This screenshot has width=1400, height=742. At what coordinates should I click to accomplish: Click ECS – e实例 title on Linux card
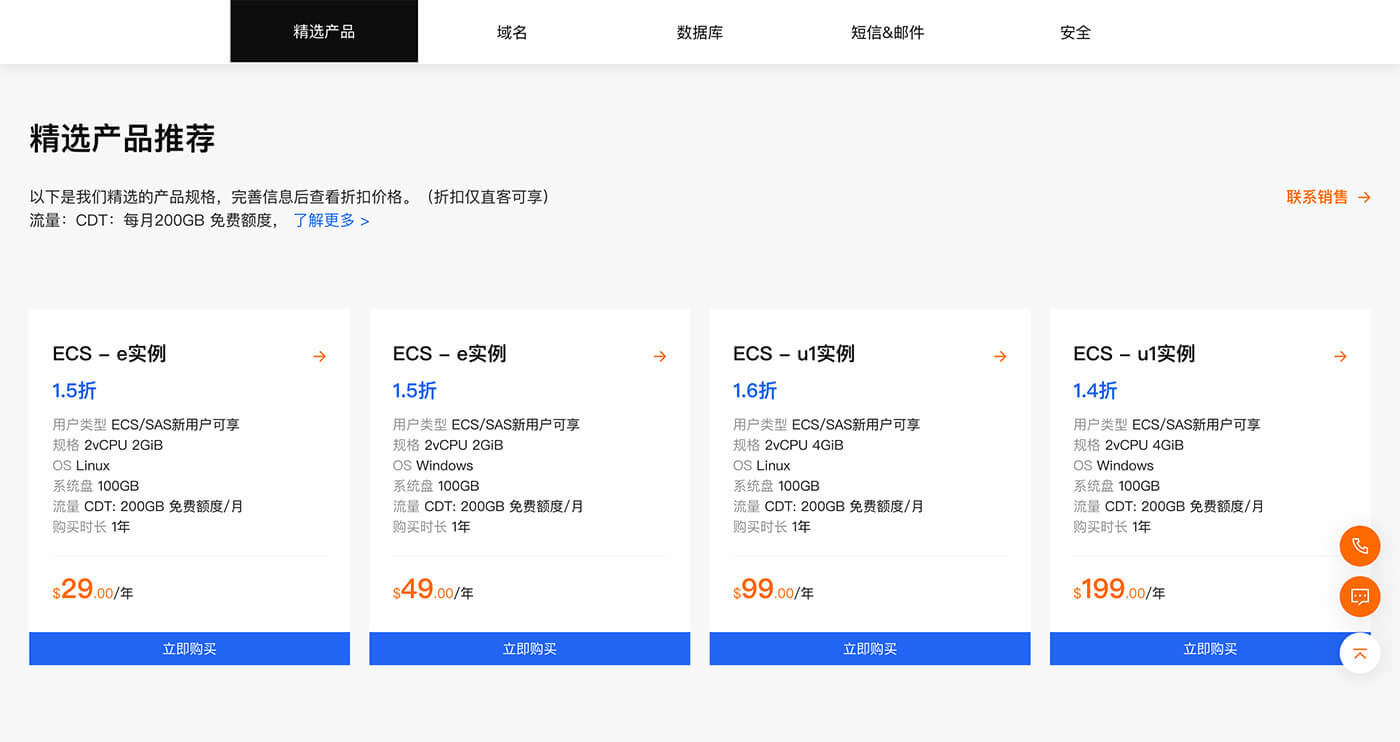pos(109,354)
